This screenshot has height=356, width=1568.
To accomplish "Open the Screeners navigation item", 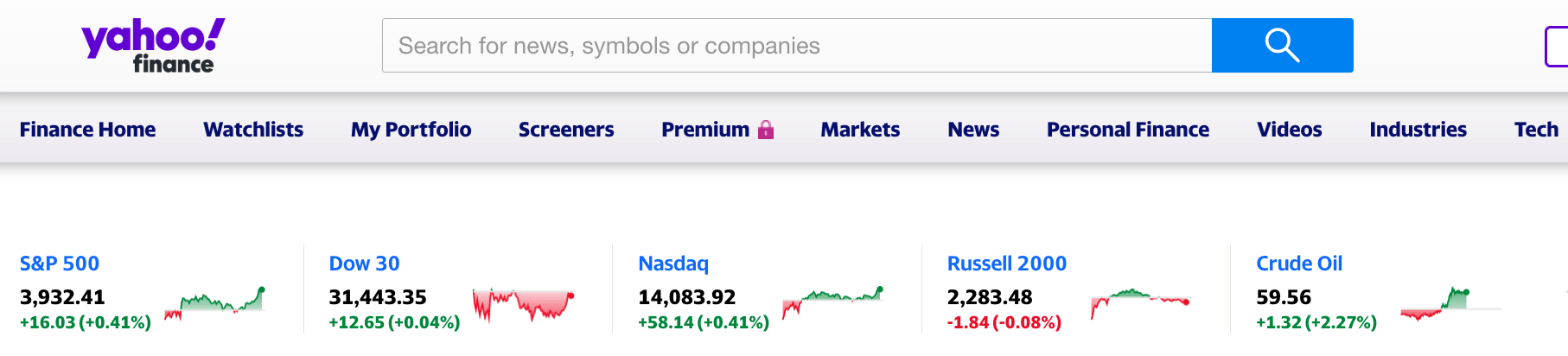I will pyautogui.click(x=566, y=130).
